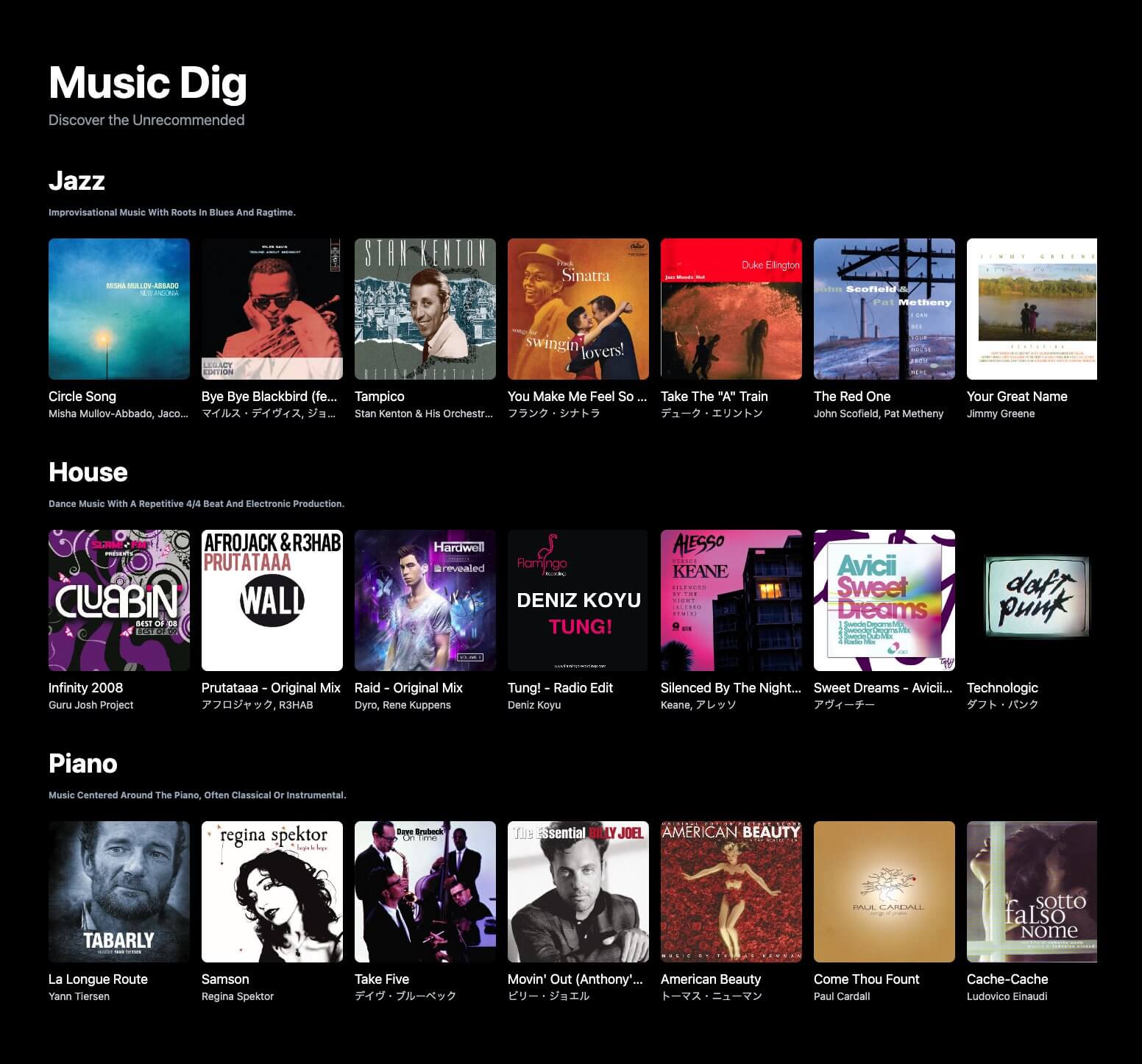
Task: Click the Jazz description about Blues and Ragtime
Action: pyautogui.click(x=172, y=213)
